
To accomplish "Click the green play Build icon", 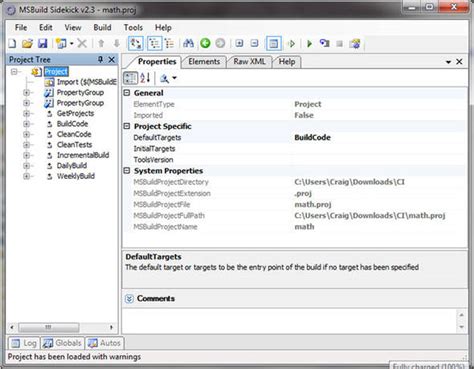I will 309,43.
